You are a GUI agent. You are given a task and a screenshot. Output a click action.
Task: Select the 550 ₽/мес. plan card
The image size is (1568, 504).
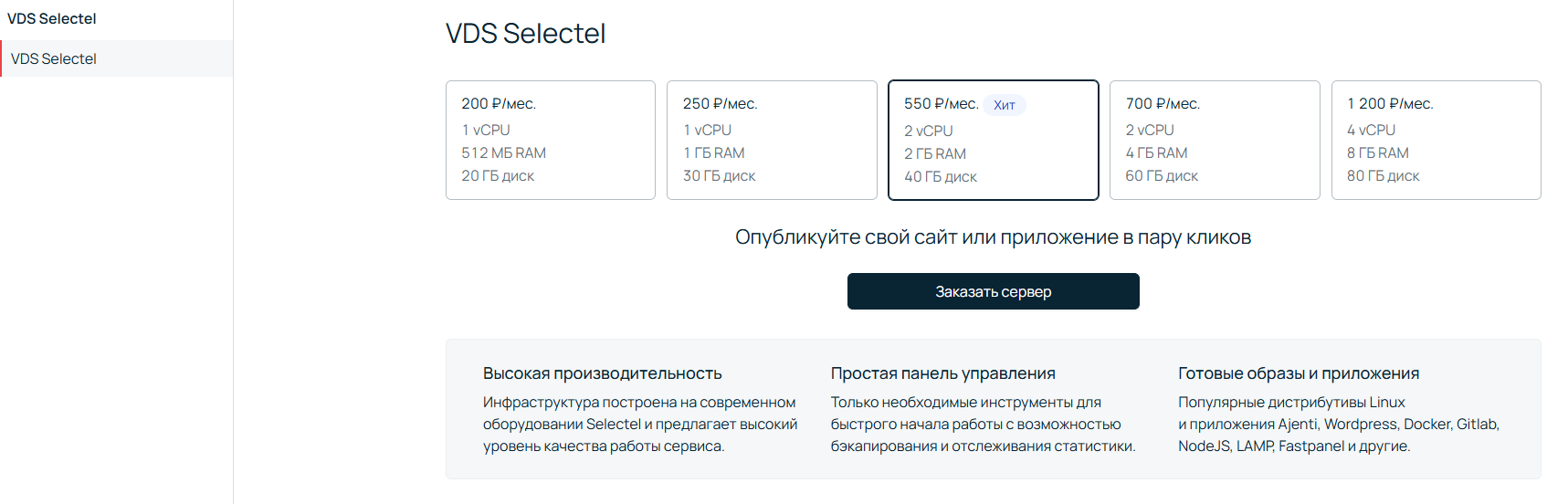tap(993, 140)
